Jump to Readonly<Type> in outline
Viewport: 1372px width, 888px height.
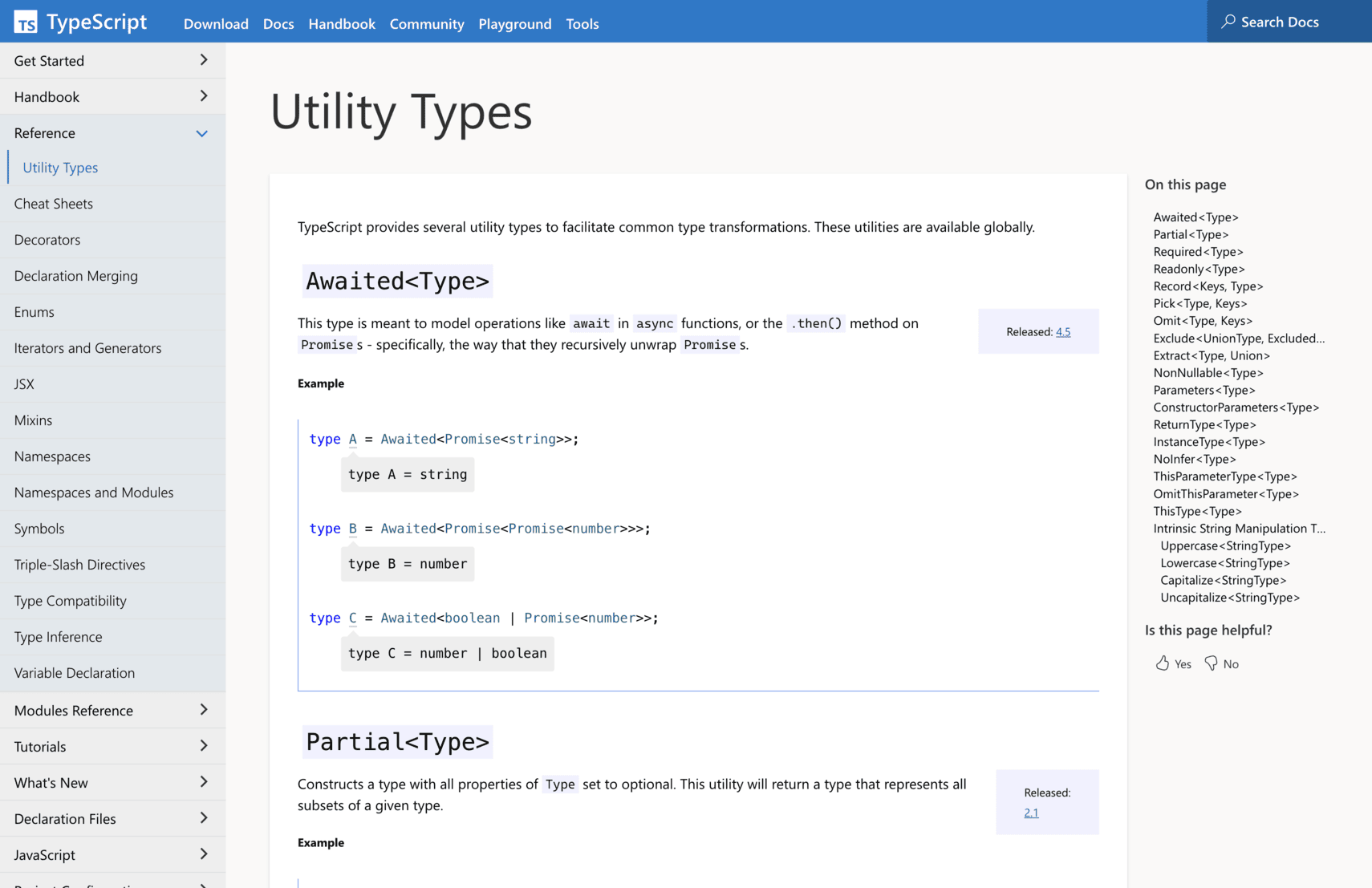[x=1199, y=269]
